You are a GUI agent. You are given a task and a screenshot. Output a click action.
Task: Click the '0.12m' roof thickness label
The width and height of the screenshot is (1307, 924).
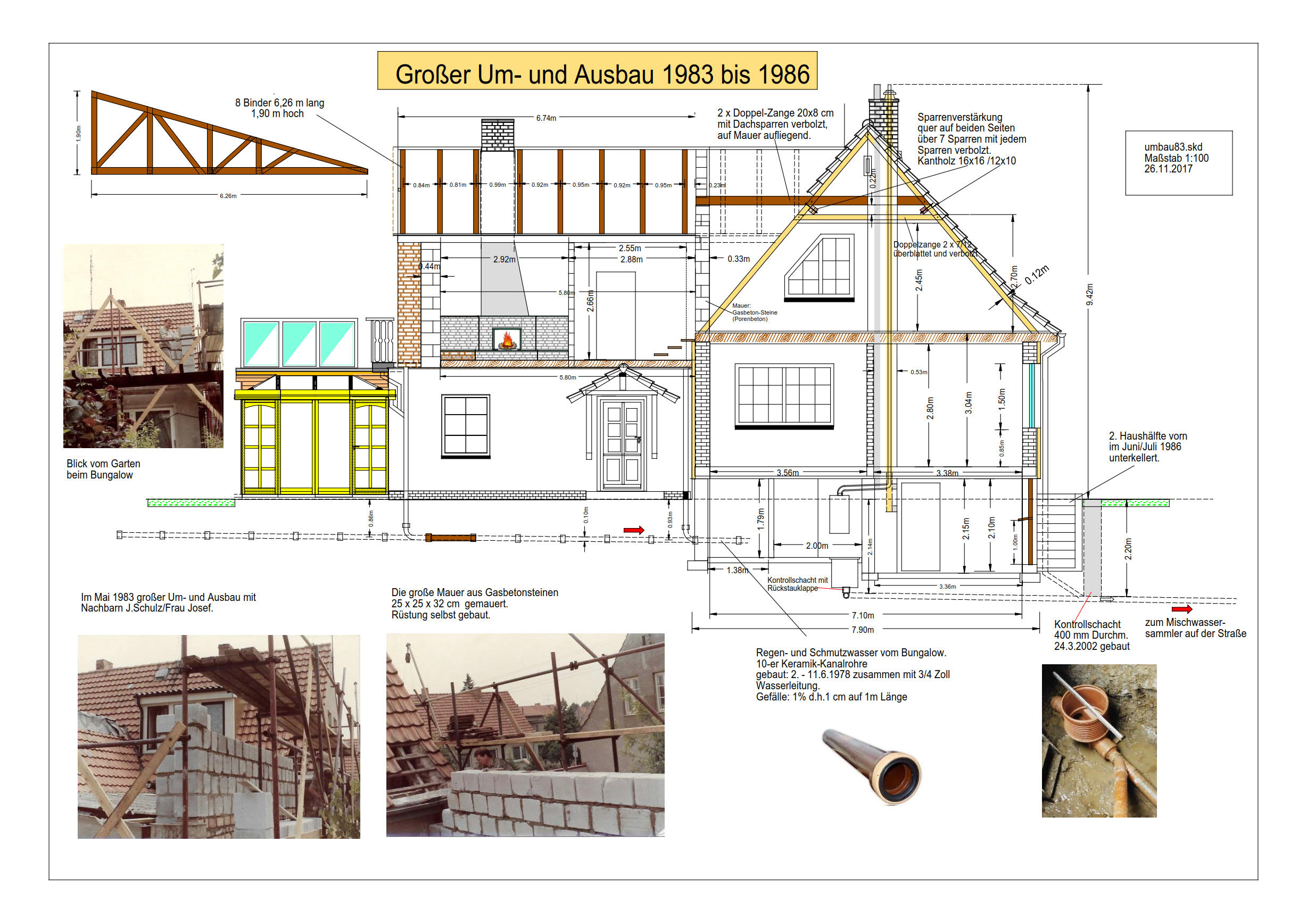point(1037,276)
